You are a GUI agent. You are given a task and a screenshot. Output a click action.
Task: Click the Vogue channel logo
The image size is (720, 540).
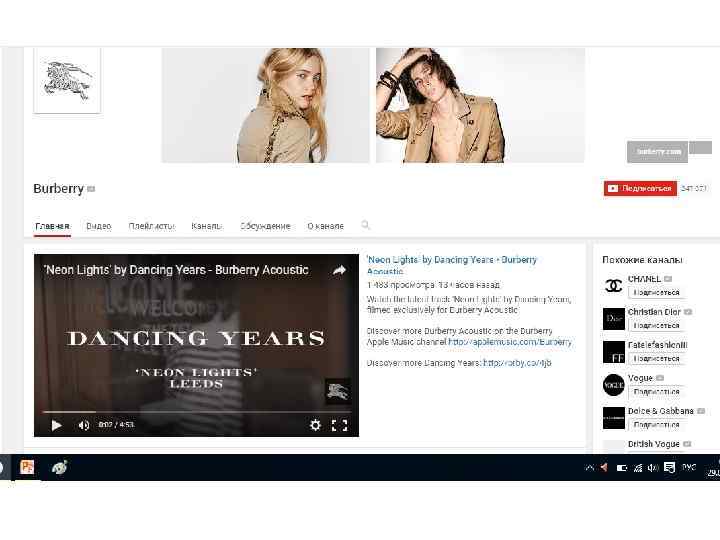pos(613,385)
